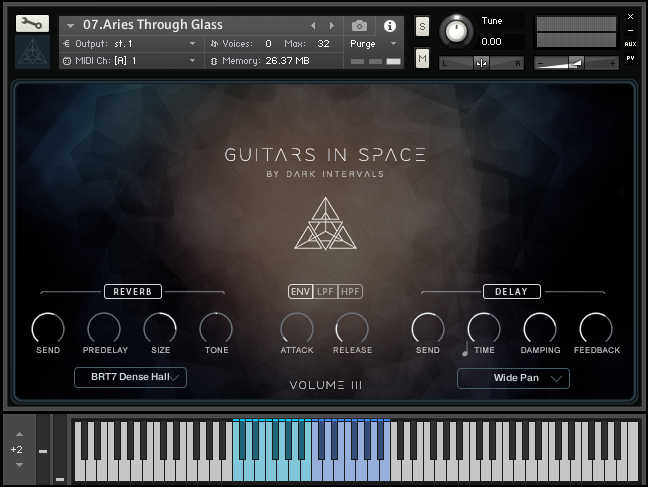Image resolution: width=648 pixels, height=487 pixels.
Task: Click the pan slider between L and R
Action: pyautogui.click(x=481, y=63)
